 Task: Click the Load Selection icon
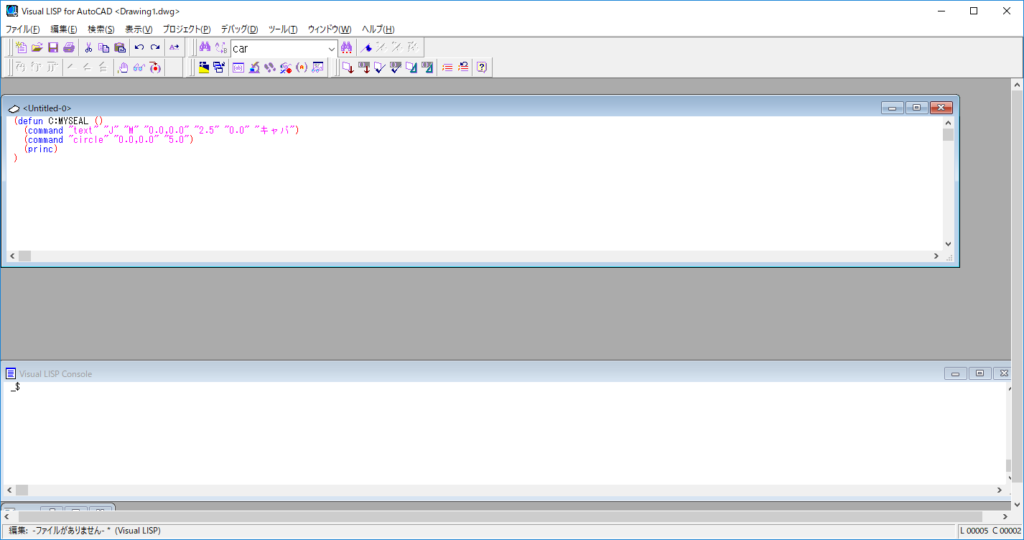(x=364, y=67)
